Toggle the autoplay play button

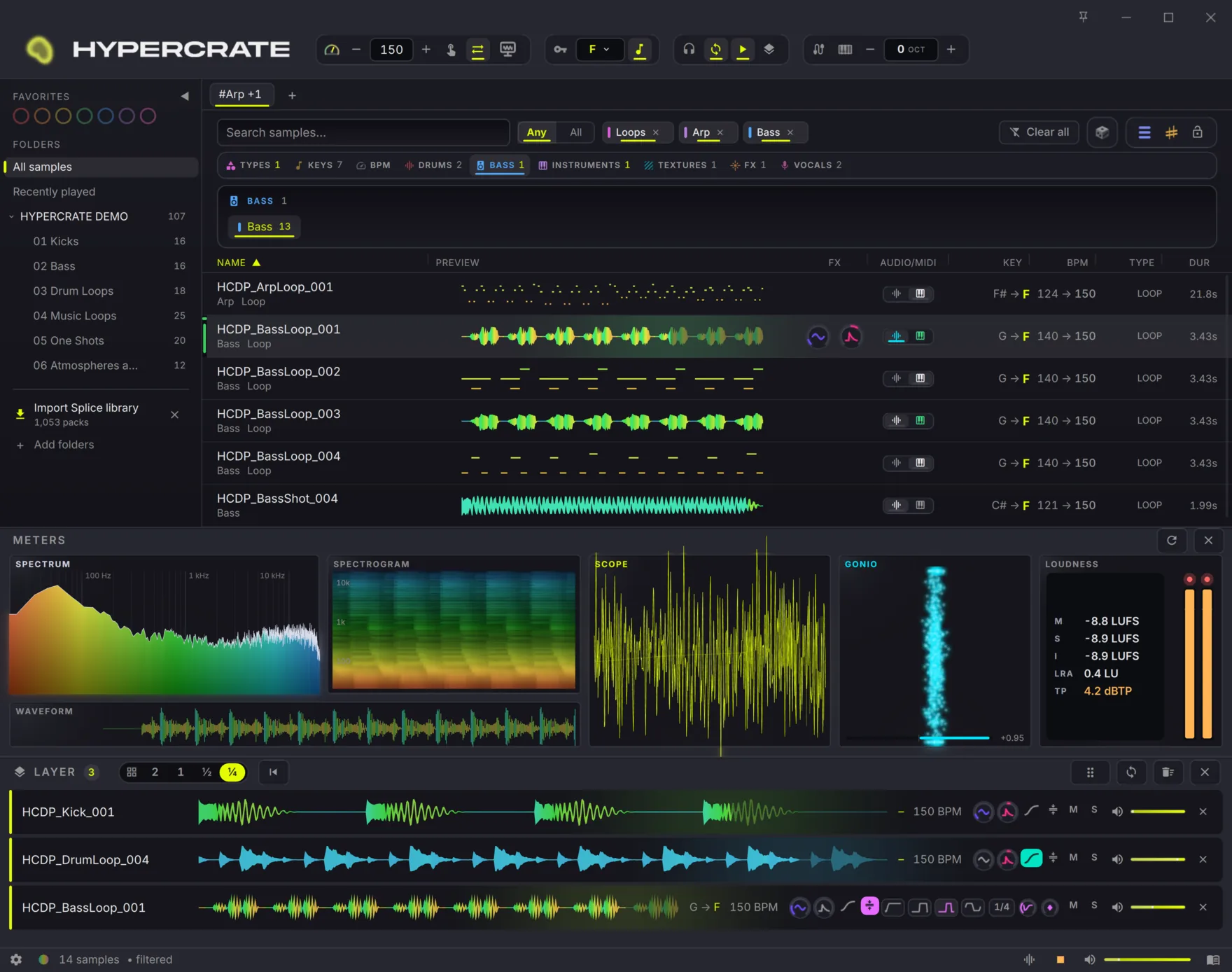tap(743, 50)
